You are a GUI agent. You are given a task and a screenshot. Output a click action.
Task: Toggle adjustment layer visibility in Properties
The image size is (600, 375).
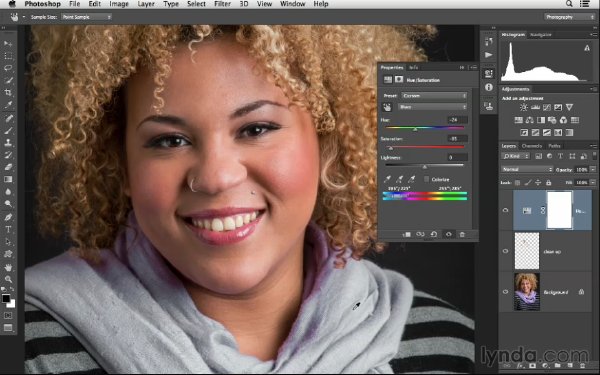point(448,234)
